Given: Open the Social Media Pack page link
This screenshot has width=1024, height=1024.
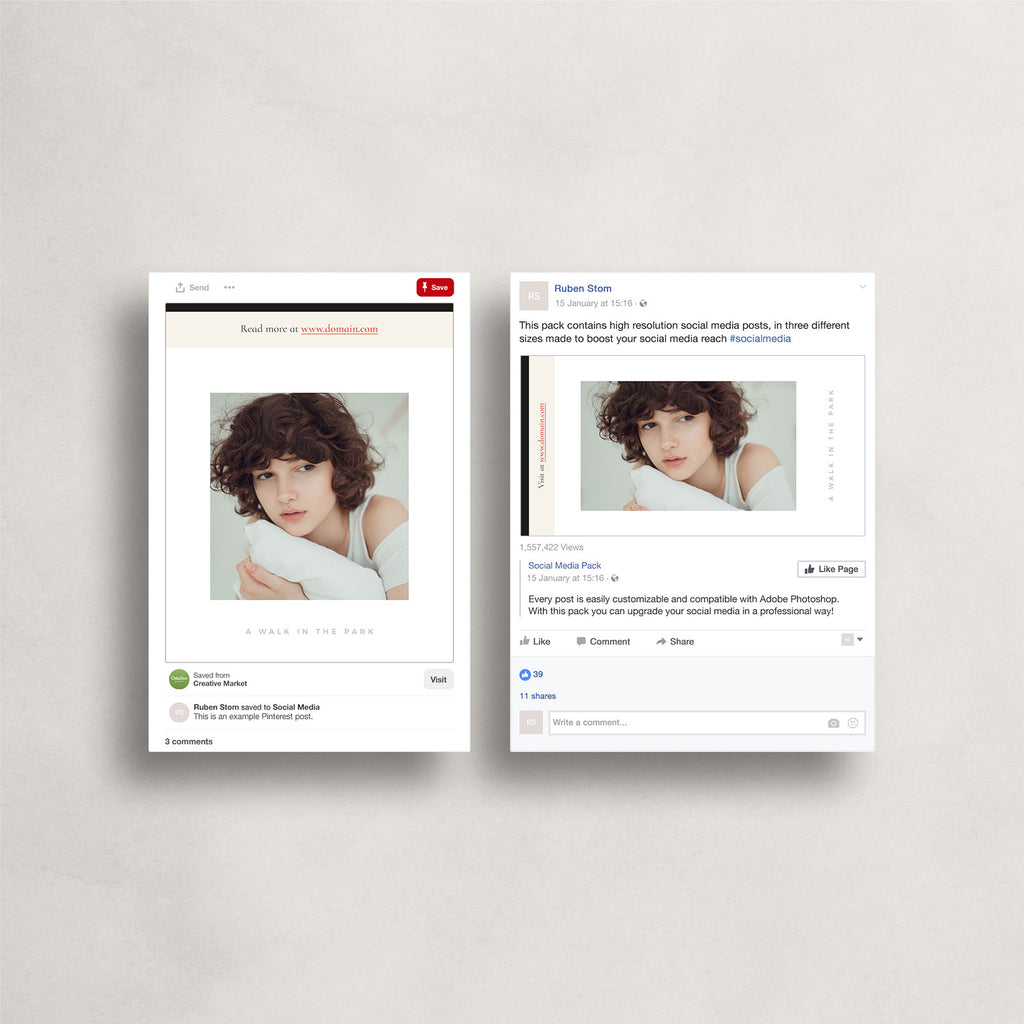Looking at the screenshot, I should click(564, 566).
